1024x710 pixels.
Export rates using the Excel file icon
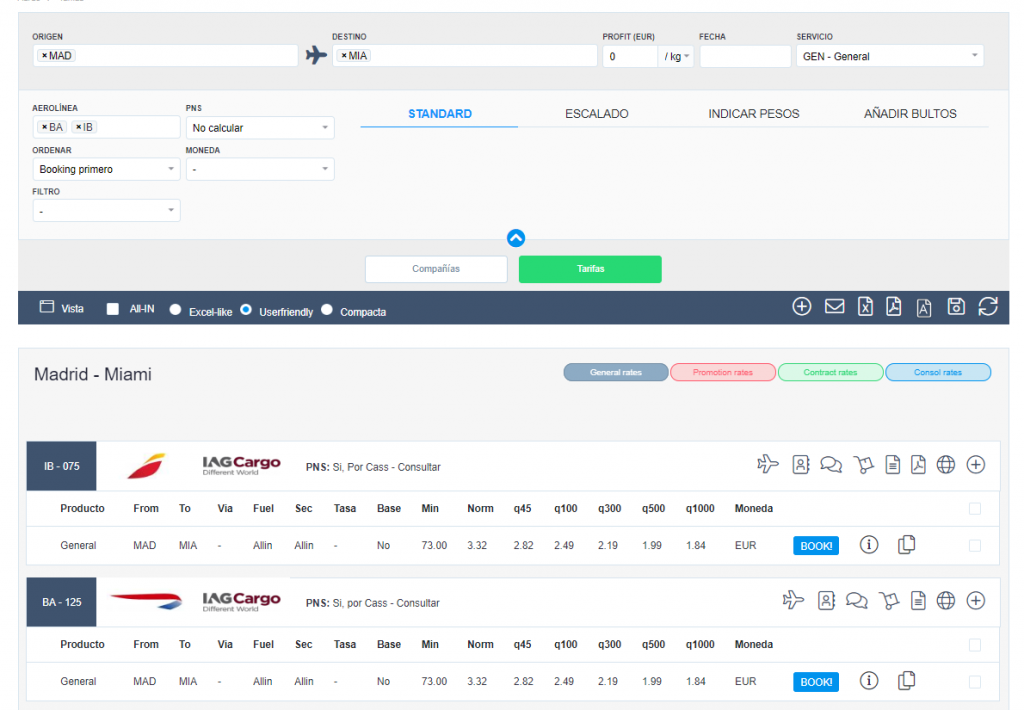click(x=865, y=307)
